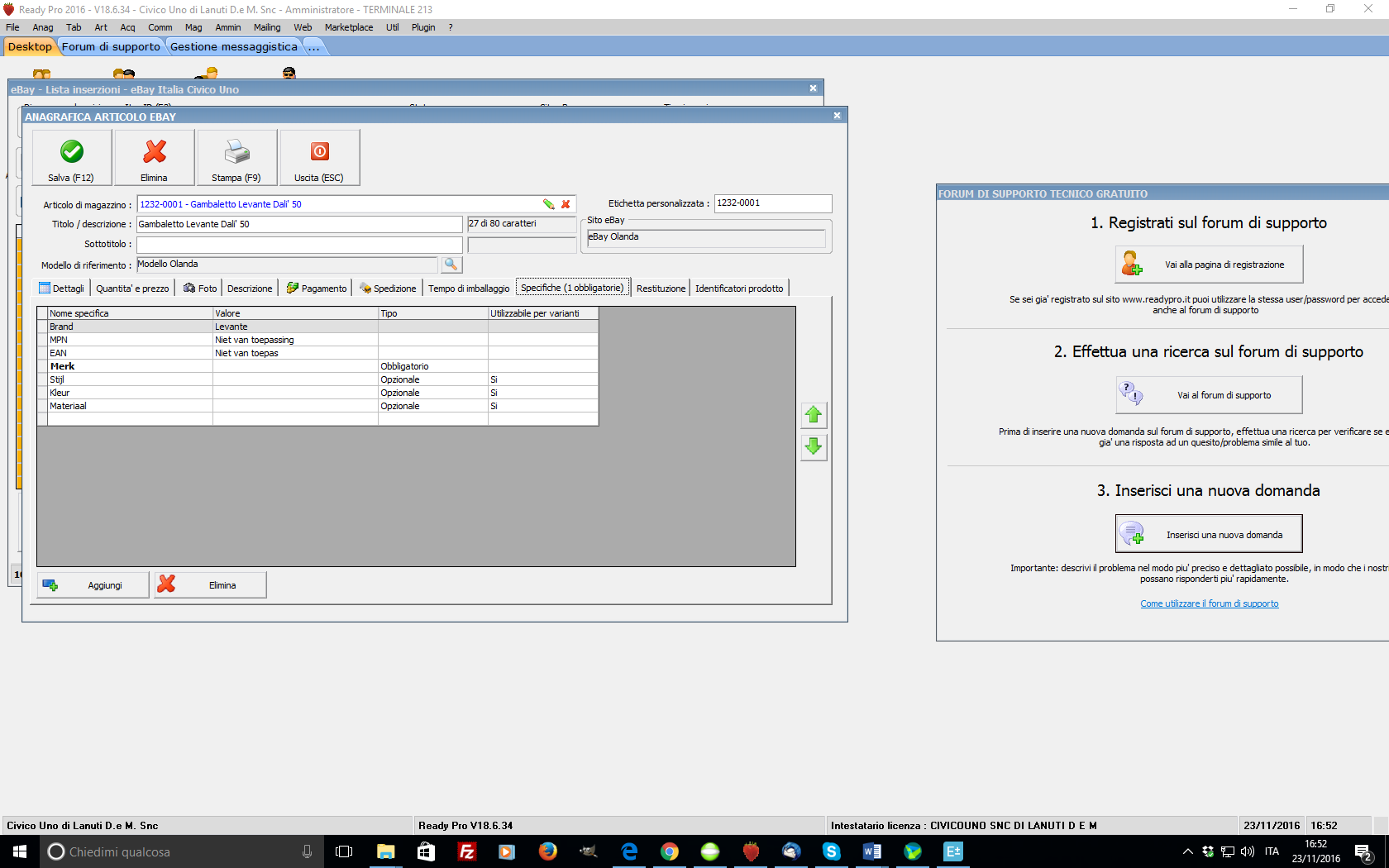Screen dimensions: 1389x868
Task: Open Google Chrome from the taskbar
Action: 670,851
